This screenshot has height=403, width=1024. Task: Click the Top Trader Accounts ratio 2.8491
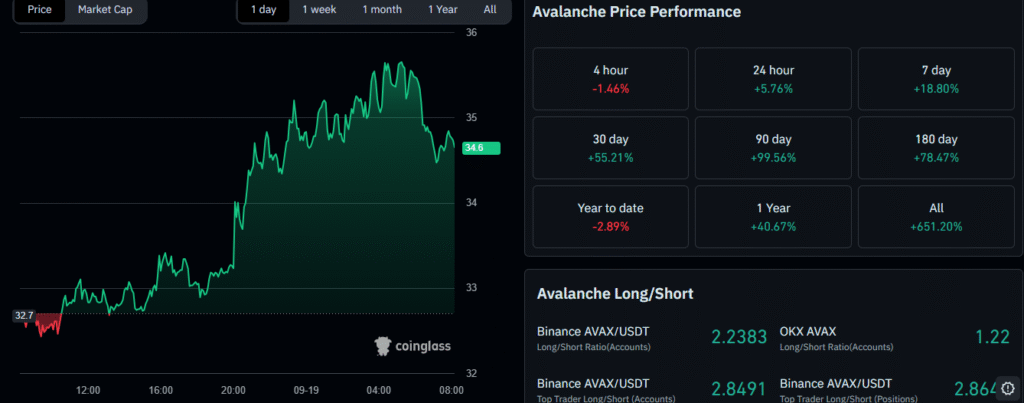[739, 389]
